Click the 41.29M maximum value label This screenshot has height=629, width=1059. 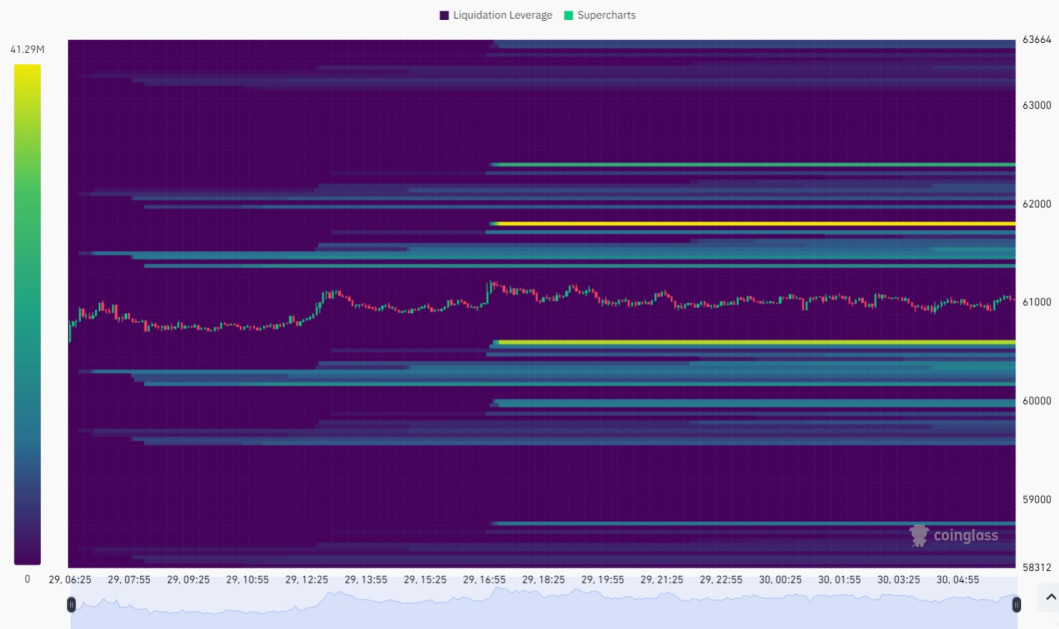[28, 47]
